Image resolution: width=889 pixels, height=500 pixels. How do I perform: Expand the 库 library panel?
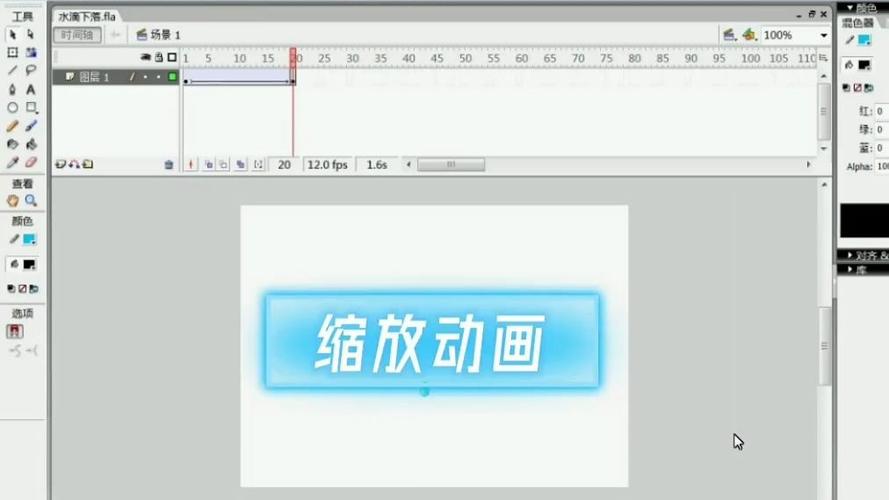click(x=850, y=269)
